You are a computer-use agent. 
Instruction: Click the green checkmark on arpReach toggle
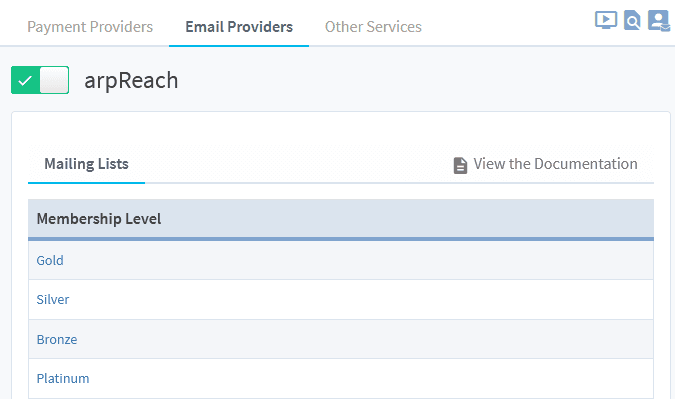(x=25, y=80)
